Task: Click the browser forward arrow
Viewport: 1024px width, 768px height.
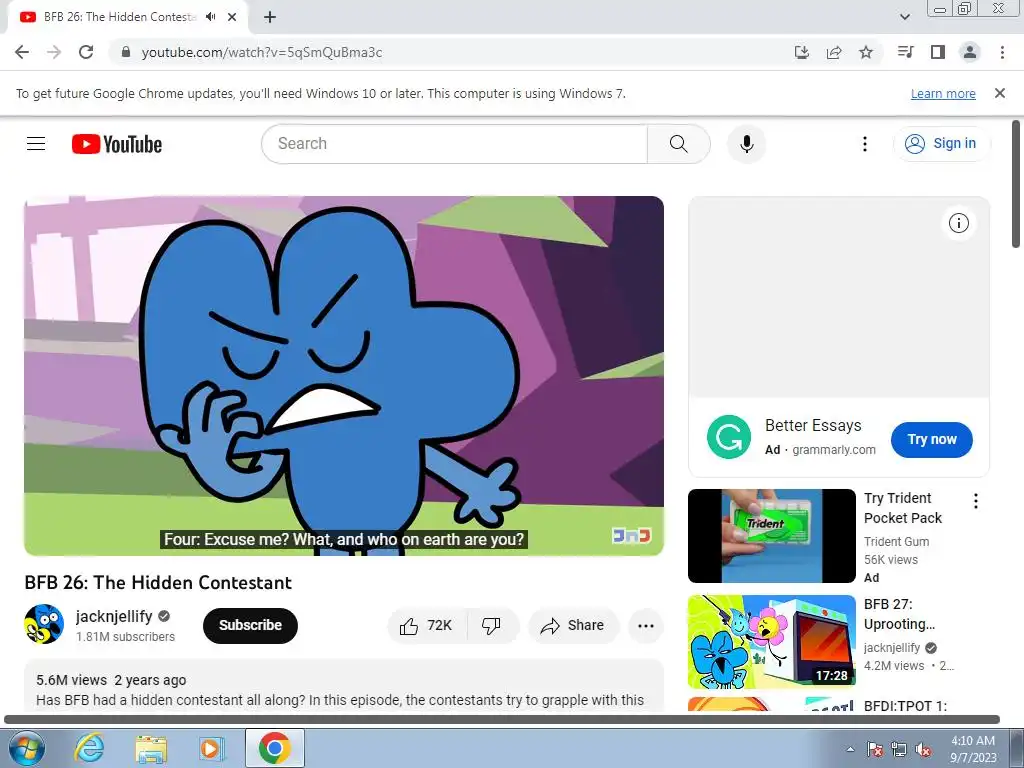Action: (x=54, y=52)
